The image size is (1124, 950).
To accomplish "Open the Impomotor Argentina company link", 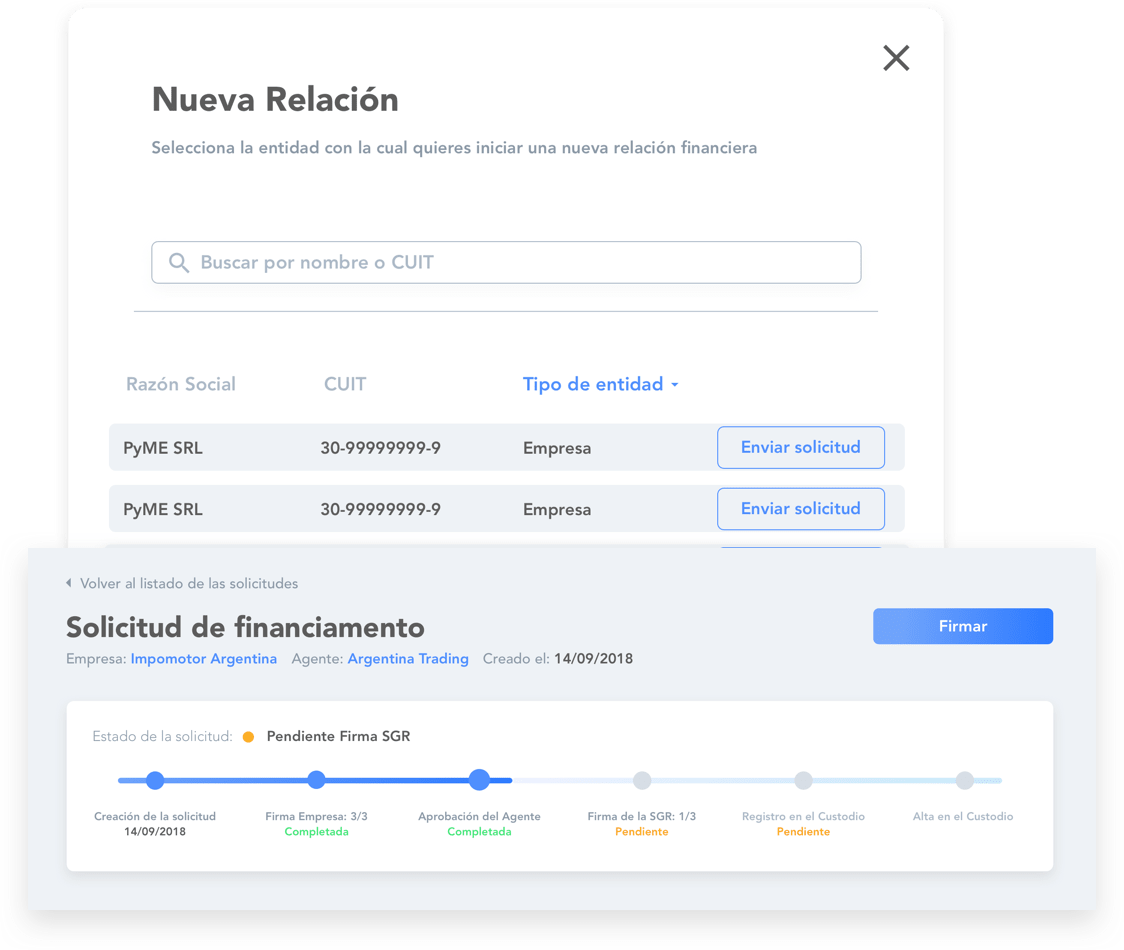I will click(x=204, y=659).
